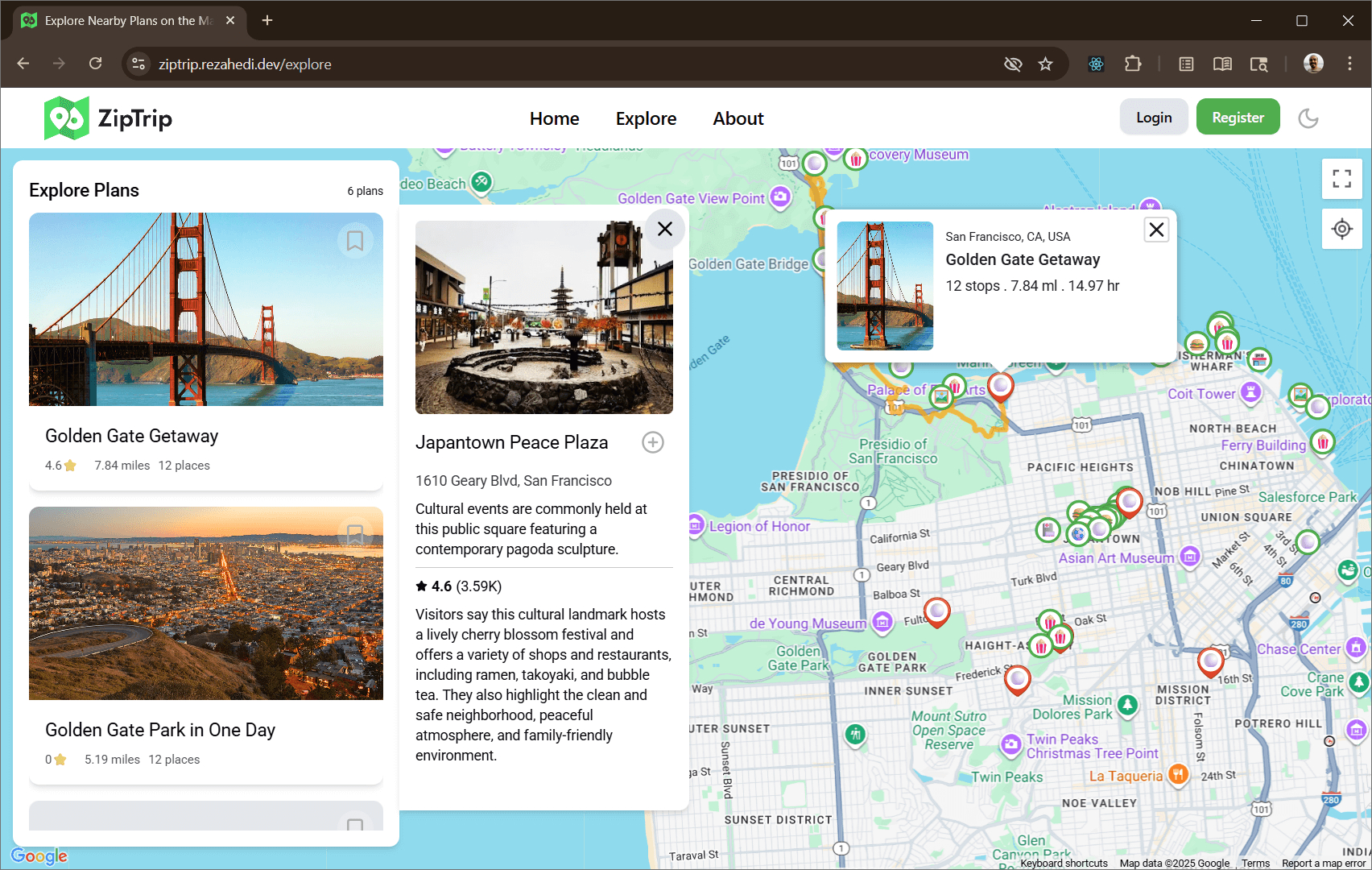The height and width of the screenshot is (870, 1372).
Task: Click the Coit Tower map pin
Action: pyautogui.click(x=1250, y=394)
